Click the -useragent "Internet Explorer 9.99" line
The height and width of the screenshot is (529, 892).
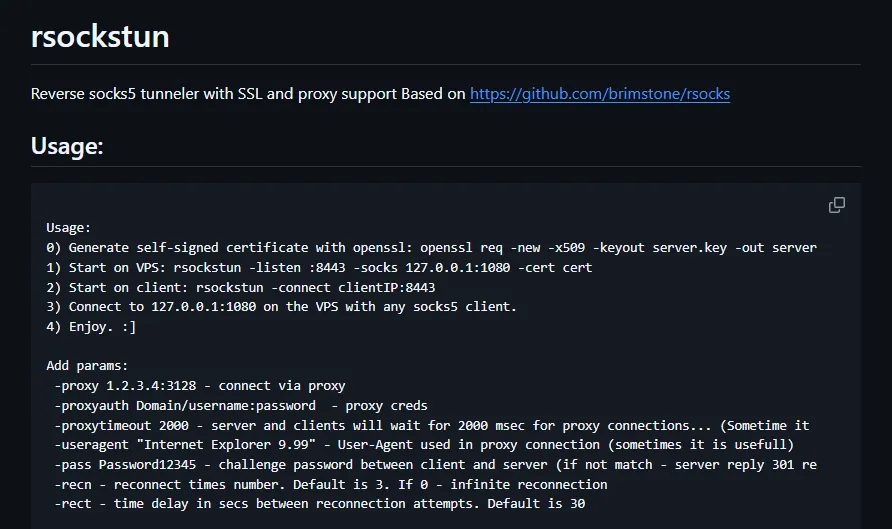[424, 445]
